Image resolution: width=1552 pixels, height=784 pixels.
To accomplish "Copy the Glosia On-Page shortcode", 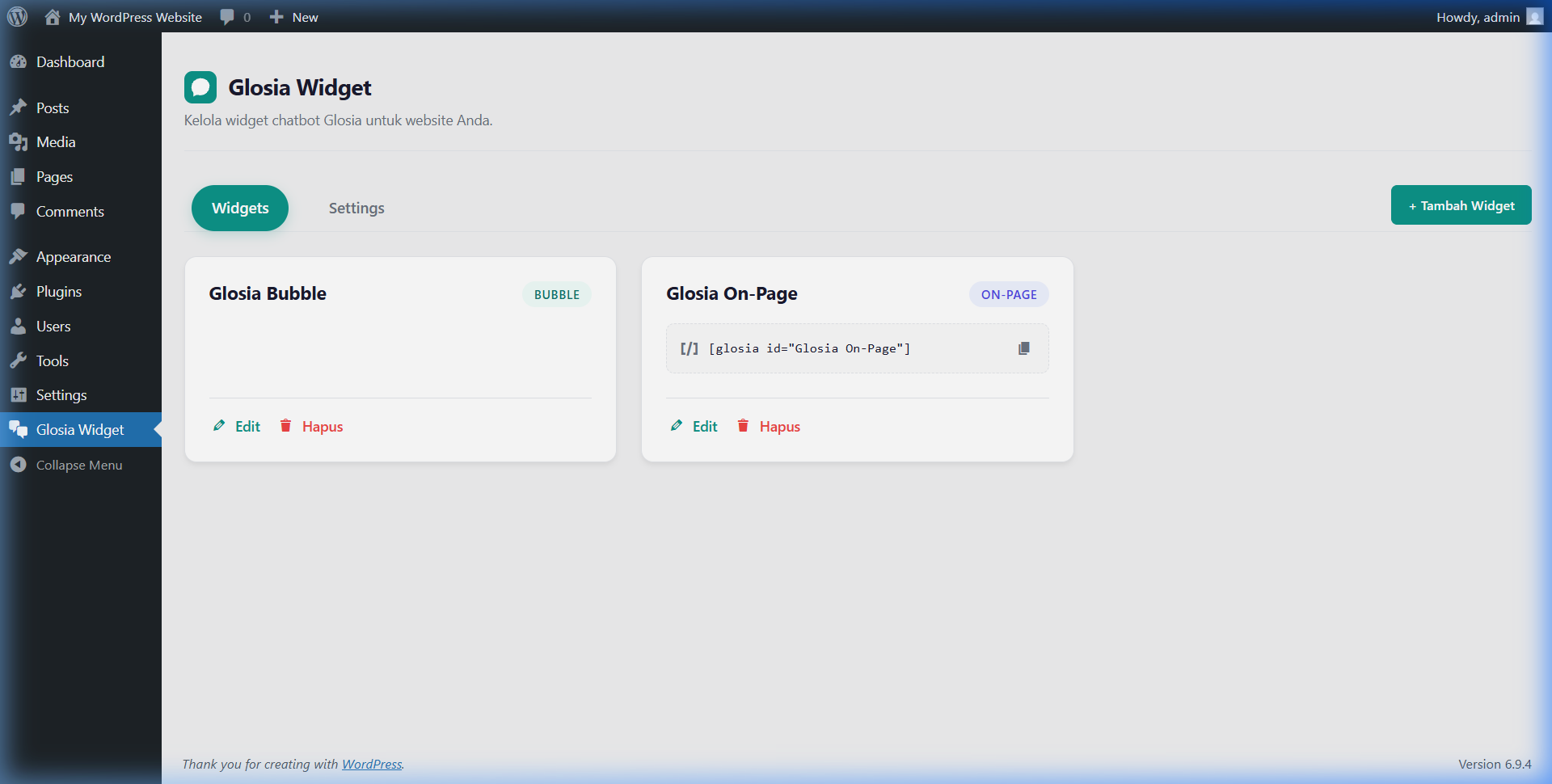I will (x=1024, y=348).
